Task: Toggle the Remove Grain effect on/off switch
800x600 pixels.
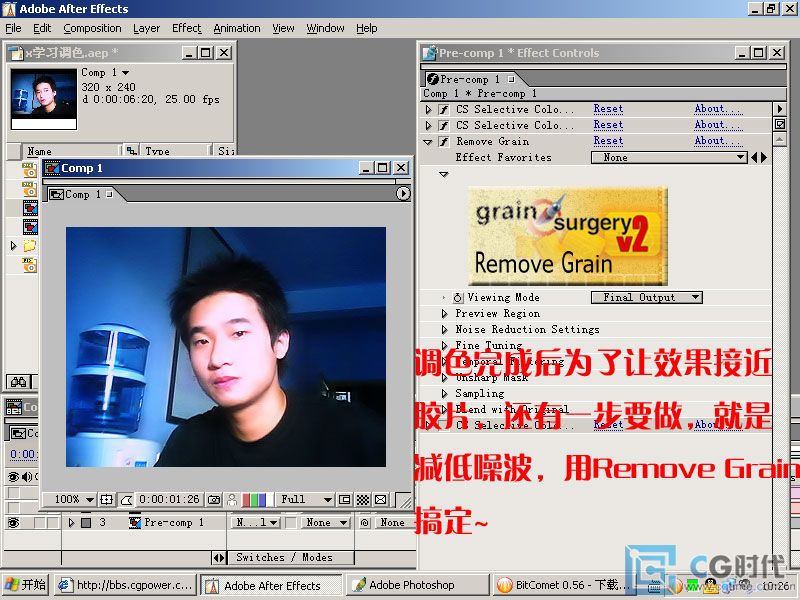Action: pos(444,141)
